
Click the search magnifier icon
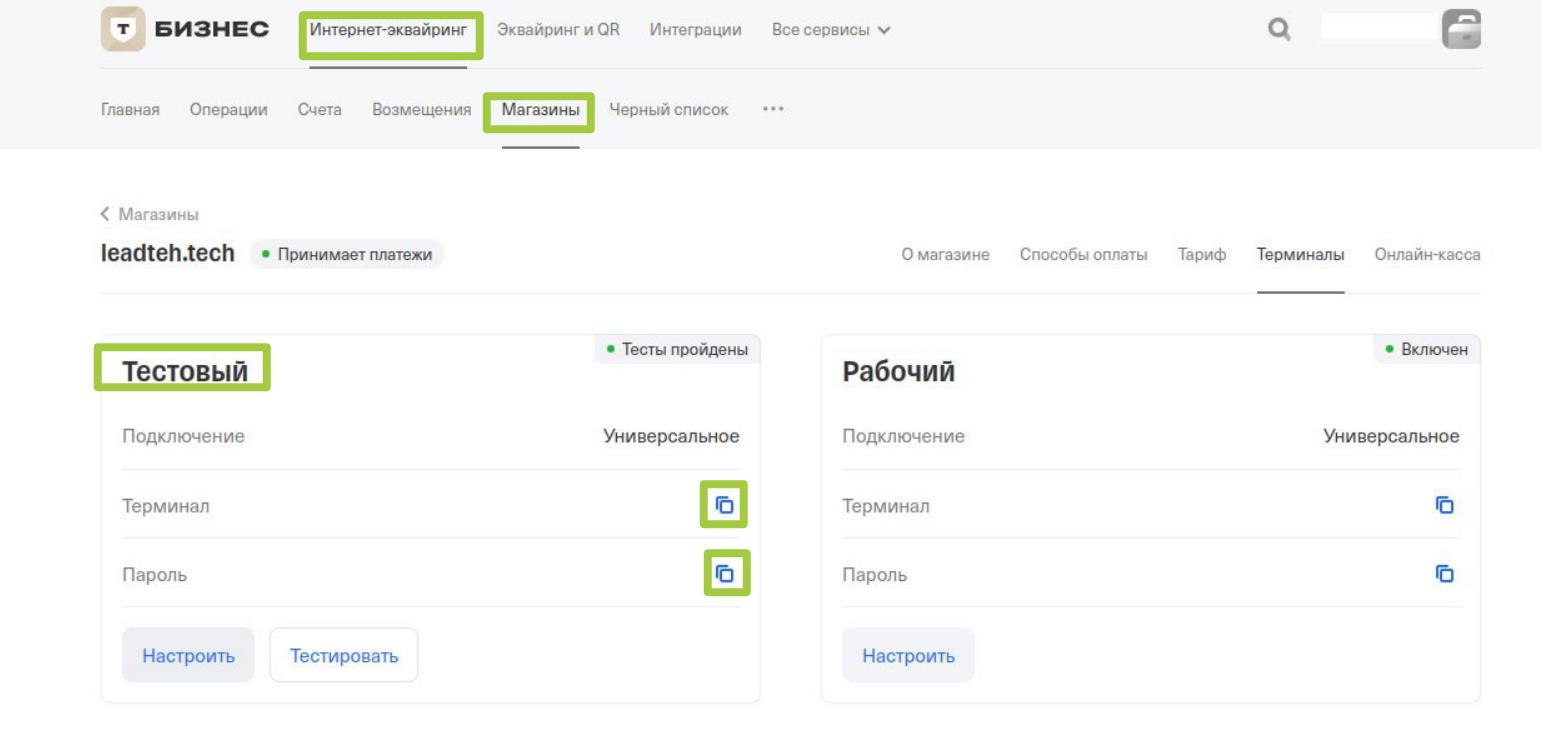[1277, 30]
